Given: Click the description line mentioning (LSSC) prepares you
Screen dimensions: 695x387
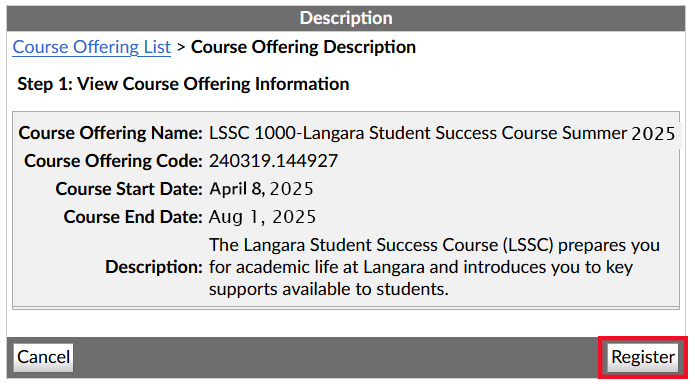Looking at the screenshot, I should point(434,245).
